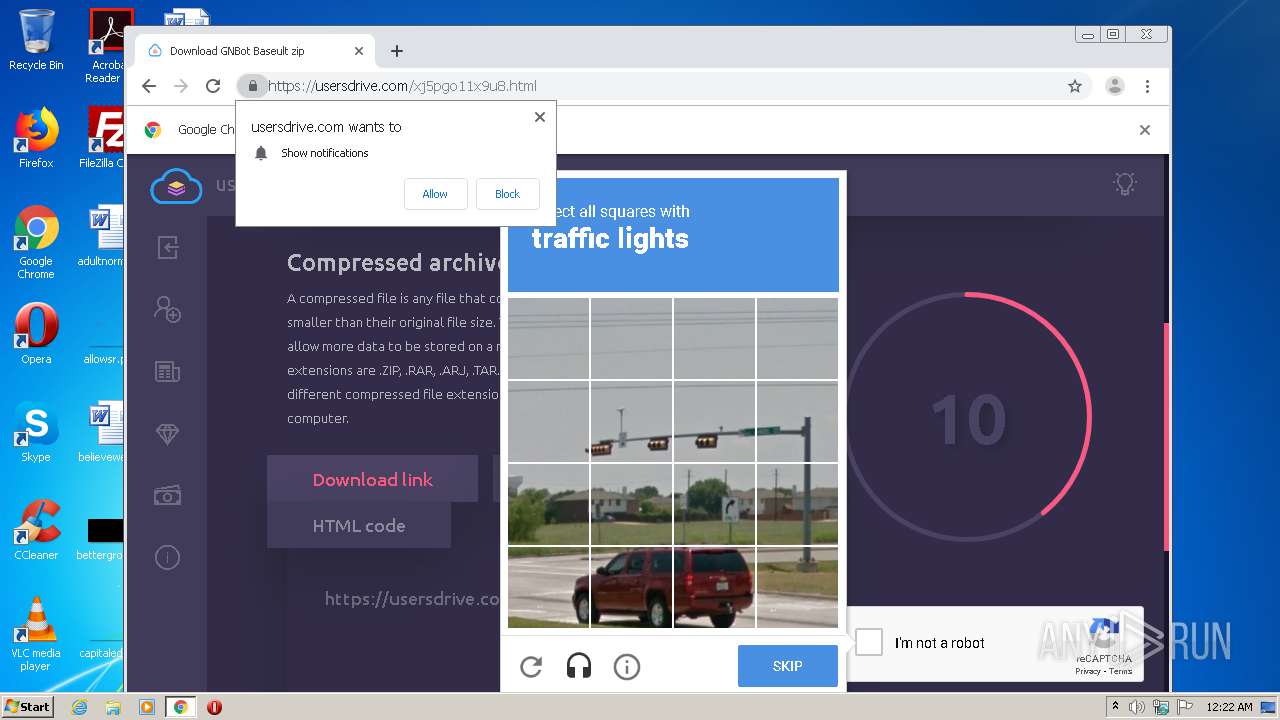This screenshot has height=720, width=1280.
Task: Select captcha tile with red SUV rear
Action: tap(714, 587)
